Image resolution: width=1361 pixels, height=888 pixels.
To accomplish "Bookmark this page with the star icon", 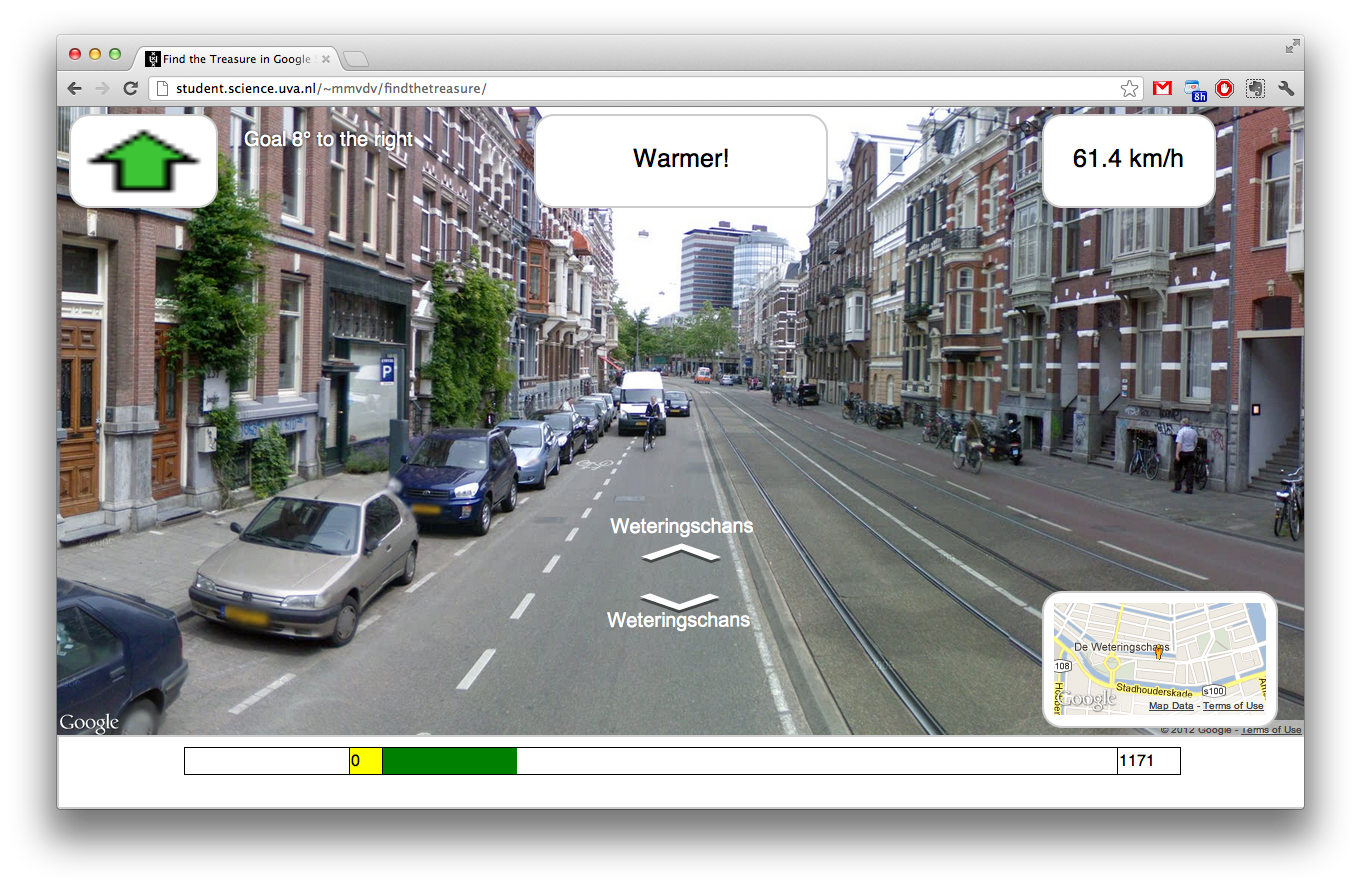I will (1129, 88).
